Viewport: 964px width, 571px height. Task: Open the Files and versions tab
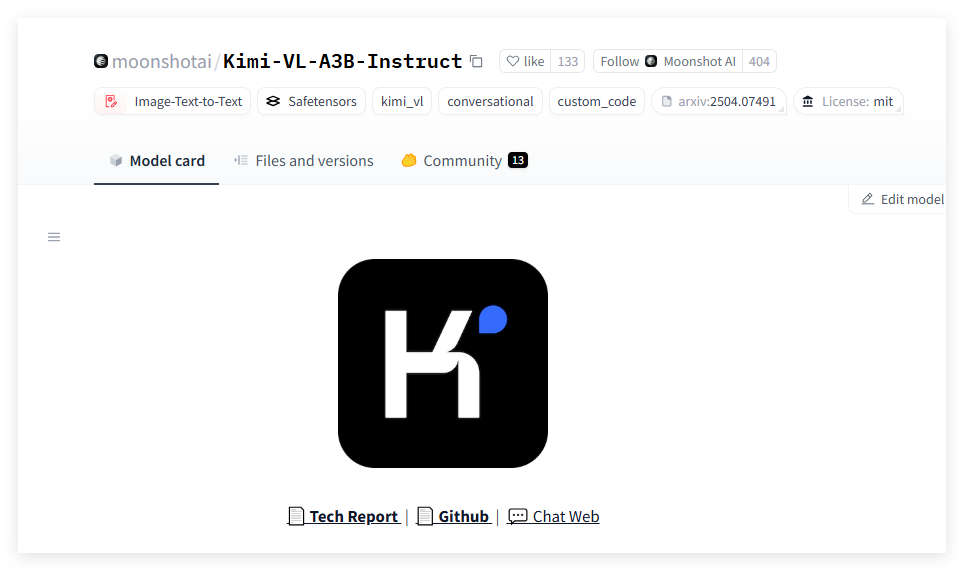[303, 160]
